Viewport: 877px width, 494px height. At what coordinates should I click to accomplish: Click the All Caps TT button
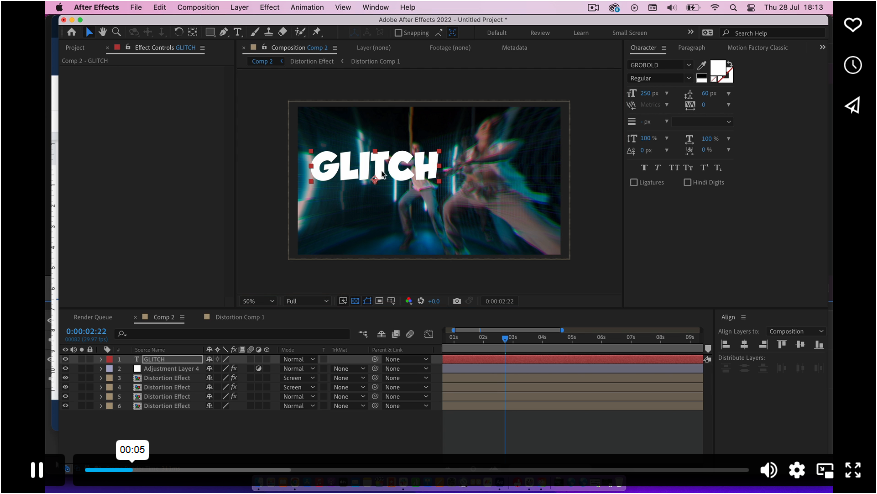[674, 167]
